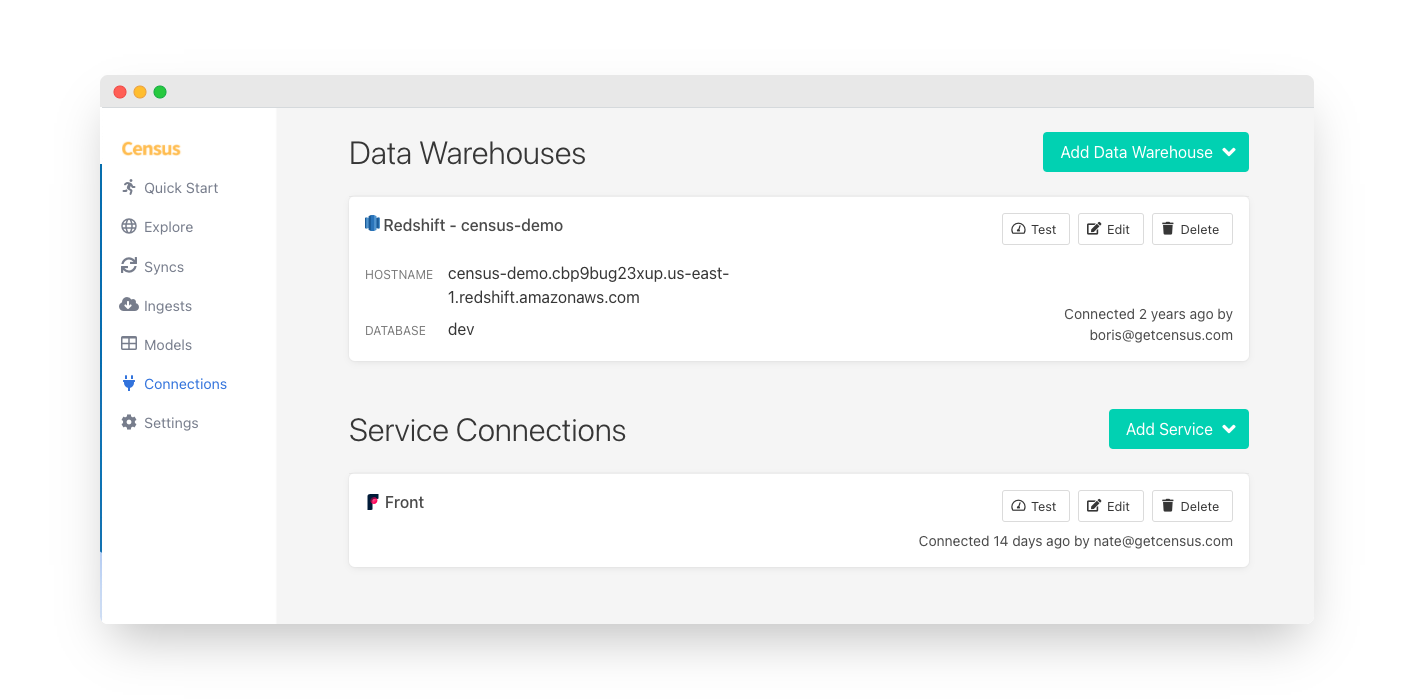Test the Front service connection
The image size is (1414, 699).
[1035, 506]
